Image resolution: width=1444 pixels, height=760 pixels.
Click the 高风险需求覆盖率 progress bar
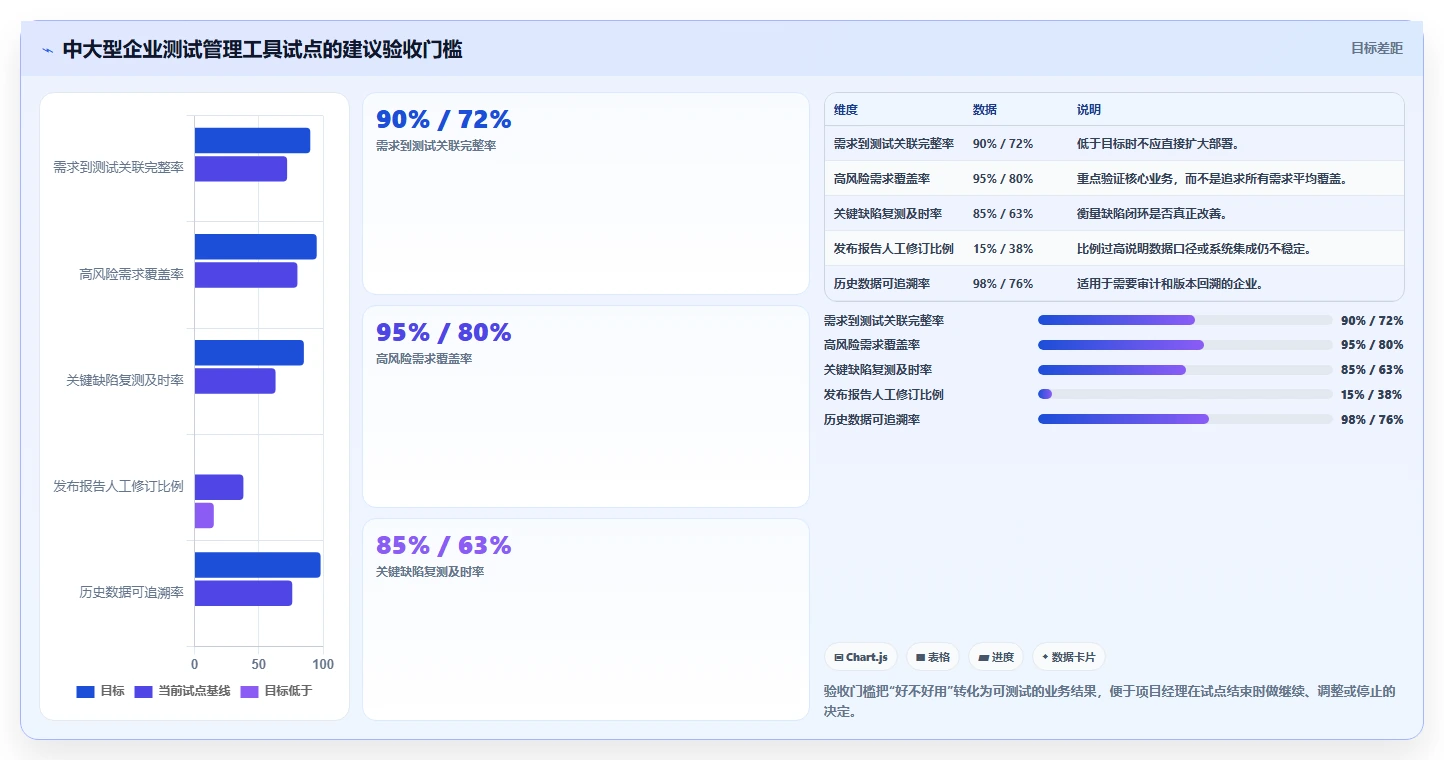tap(1185, 345)
